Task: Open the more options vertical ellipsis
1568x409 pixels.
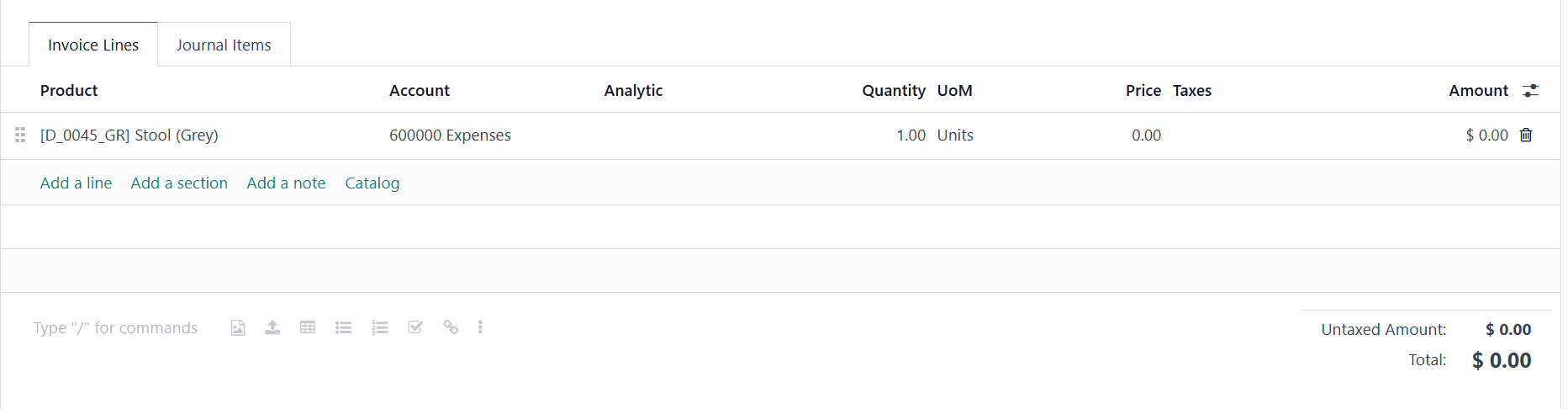Action: [480, 327]
